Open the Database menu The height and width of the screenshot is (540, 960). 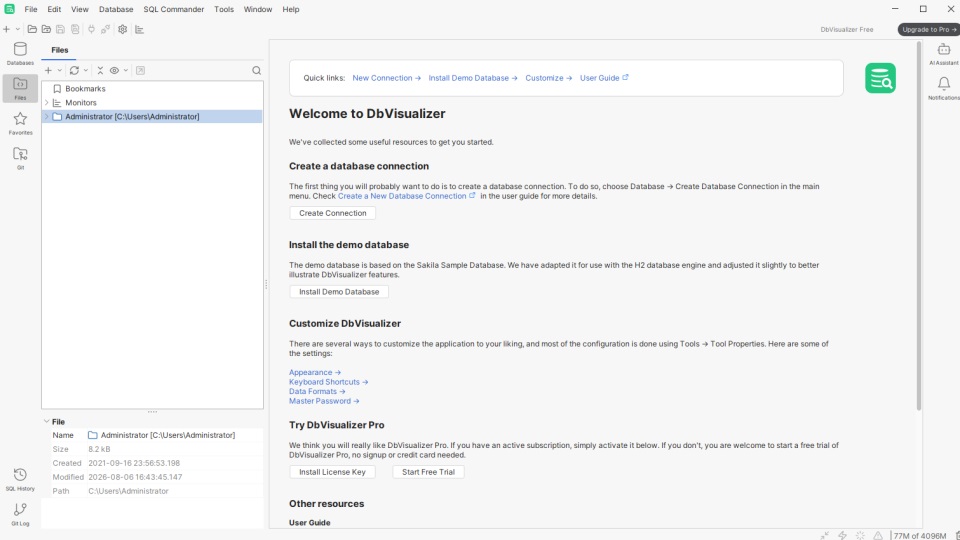tap(116, 9)
